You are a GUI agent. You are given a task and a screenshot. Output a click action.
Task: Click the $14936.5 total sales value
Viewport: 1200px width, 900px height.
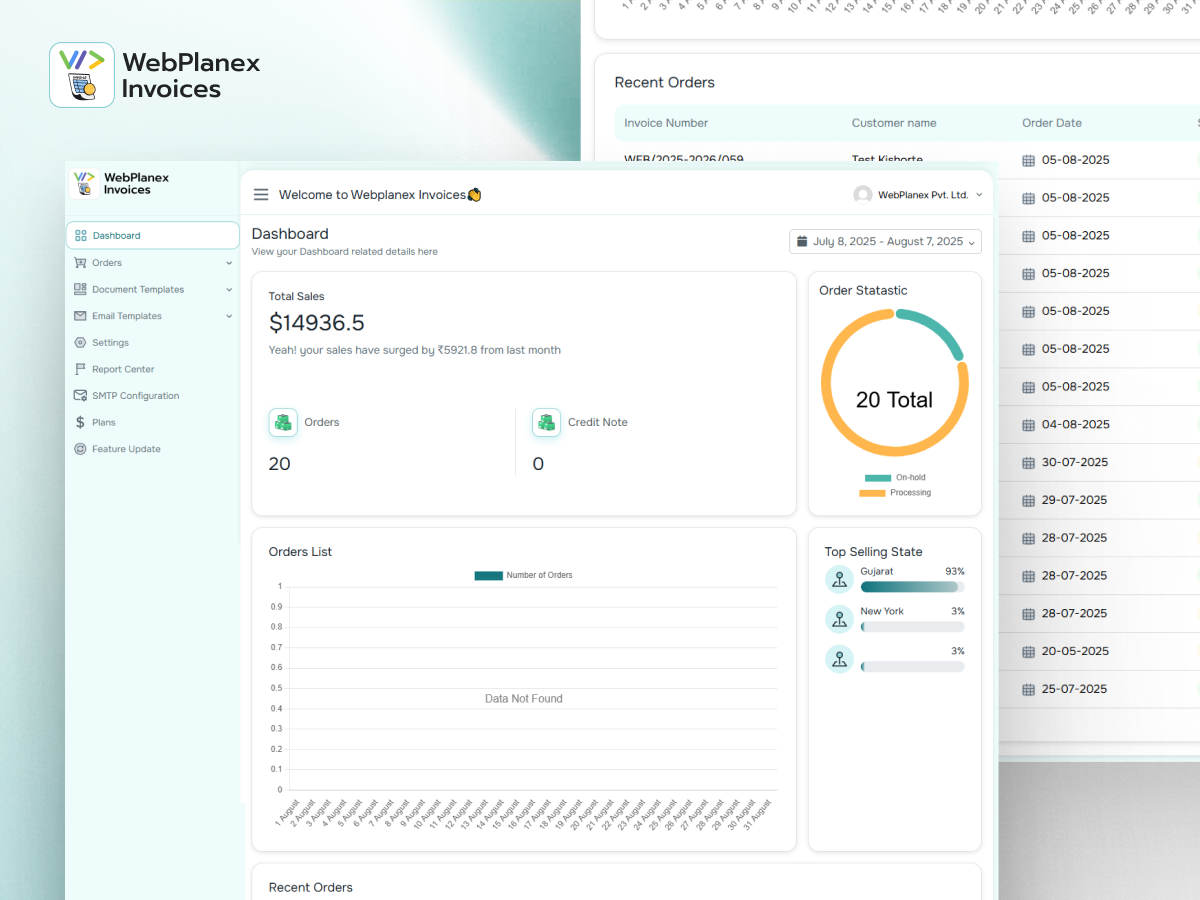(x=317, y=322)
